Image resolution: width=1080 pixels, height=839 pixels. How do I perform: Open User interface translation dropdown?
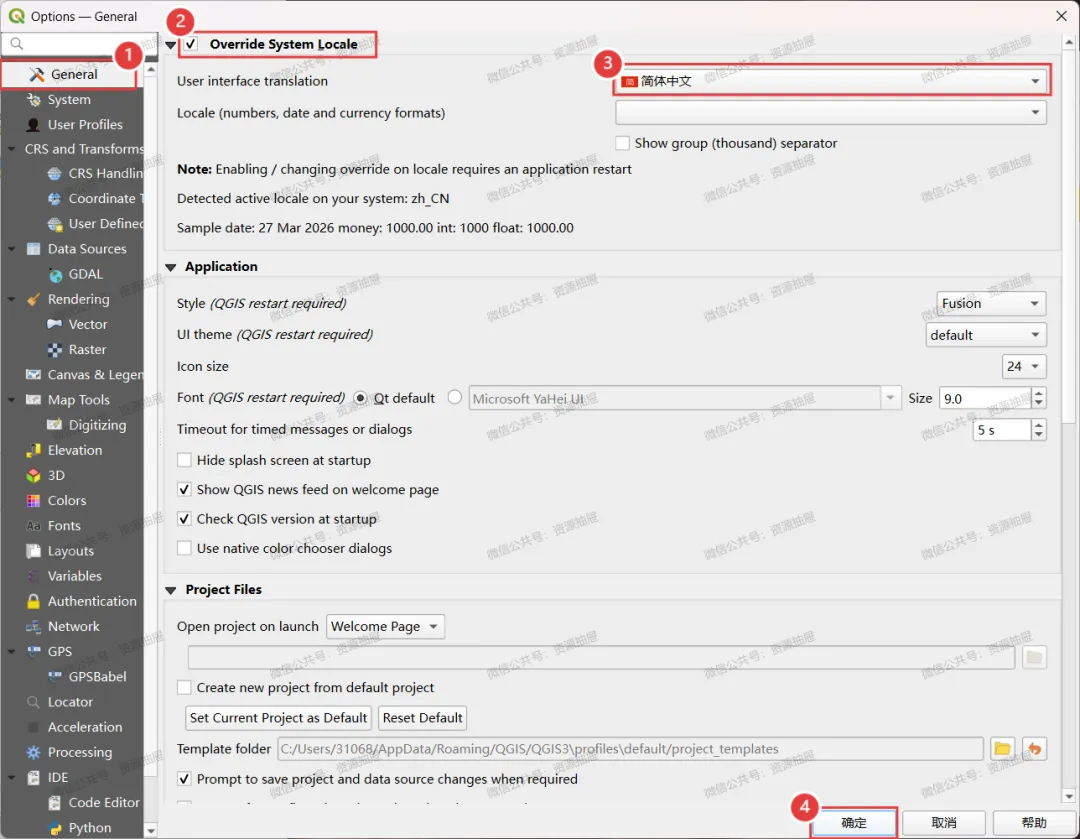tap(831, 81)
